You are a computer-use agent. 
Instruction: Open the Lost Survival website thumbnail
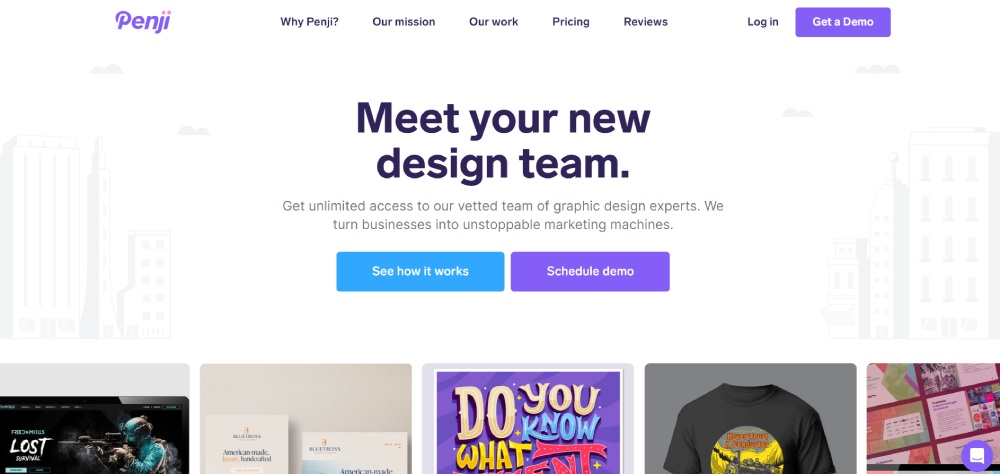coord(94,419)
